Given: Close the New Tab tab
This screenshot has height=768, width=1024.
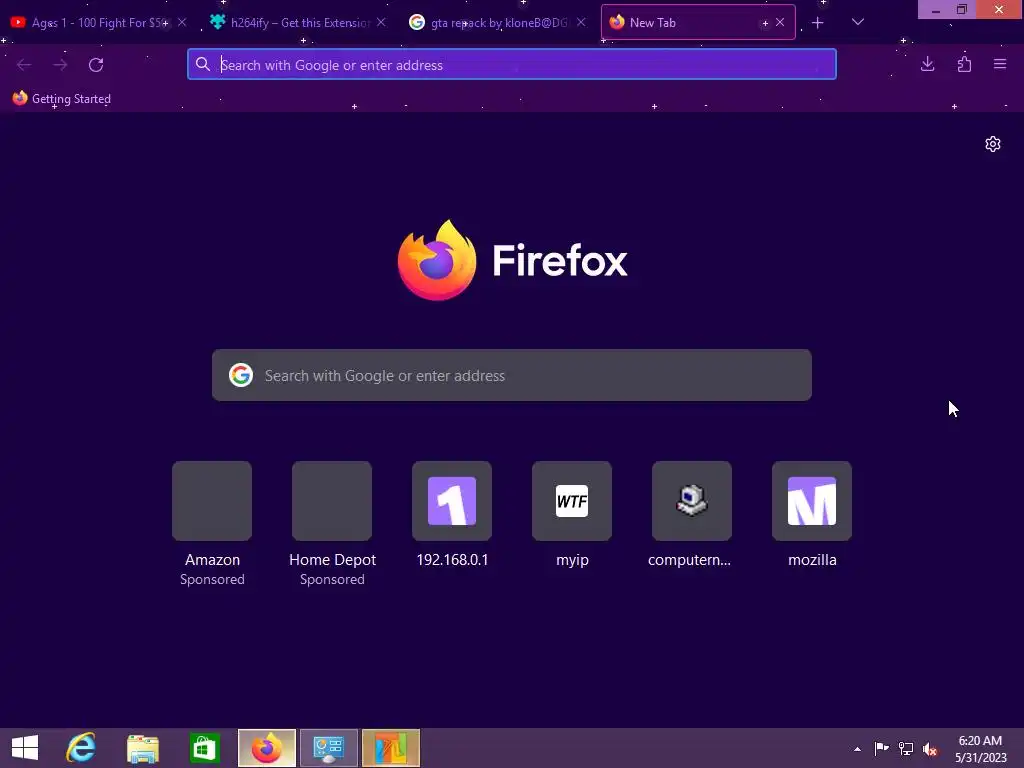Looking at the screenshot, I should (x=780, y=22).
